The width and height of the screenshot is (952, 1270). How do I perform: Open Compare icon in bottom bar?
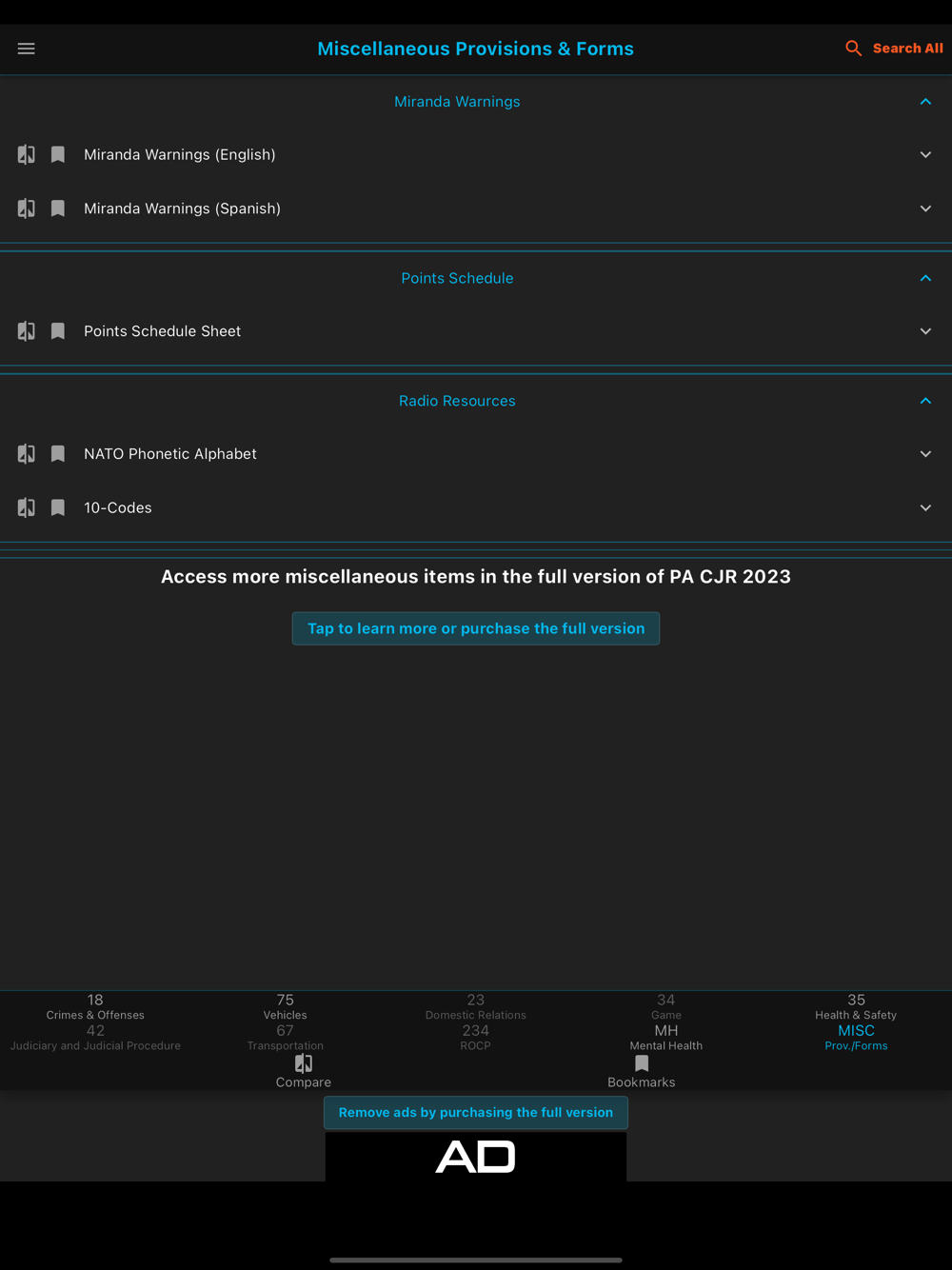[304, 1063]
